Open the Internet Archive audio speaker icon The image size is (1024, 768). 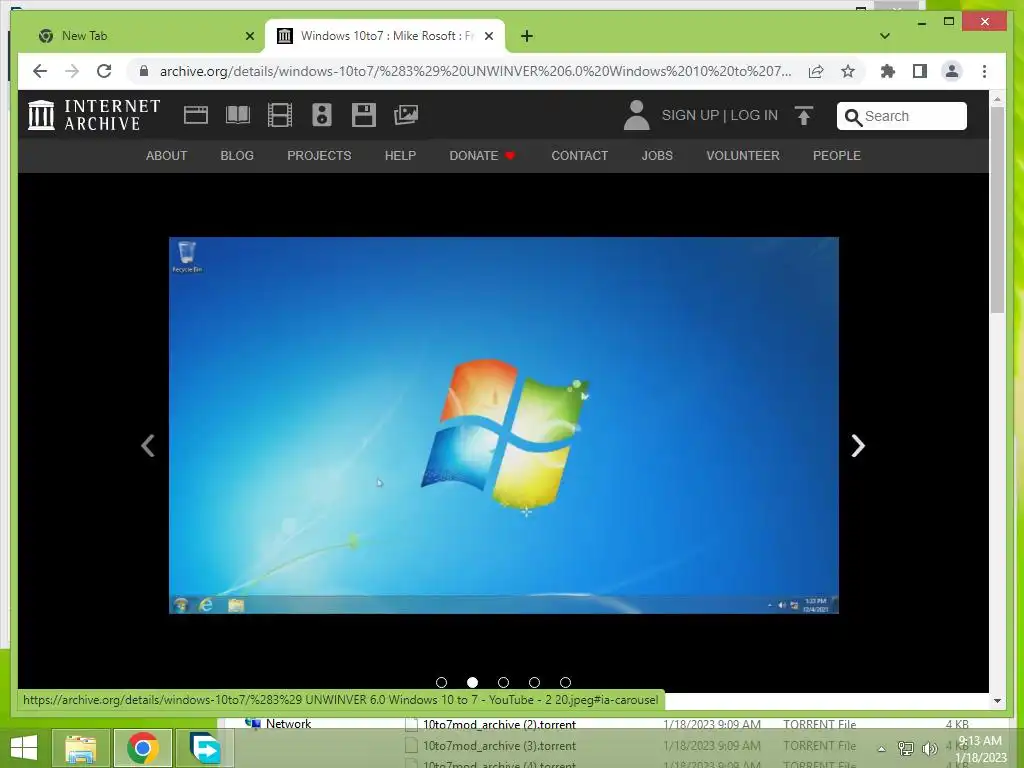(x=321, y=115)
